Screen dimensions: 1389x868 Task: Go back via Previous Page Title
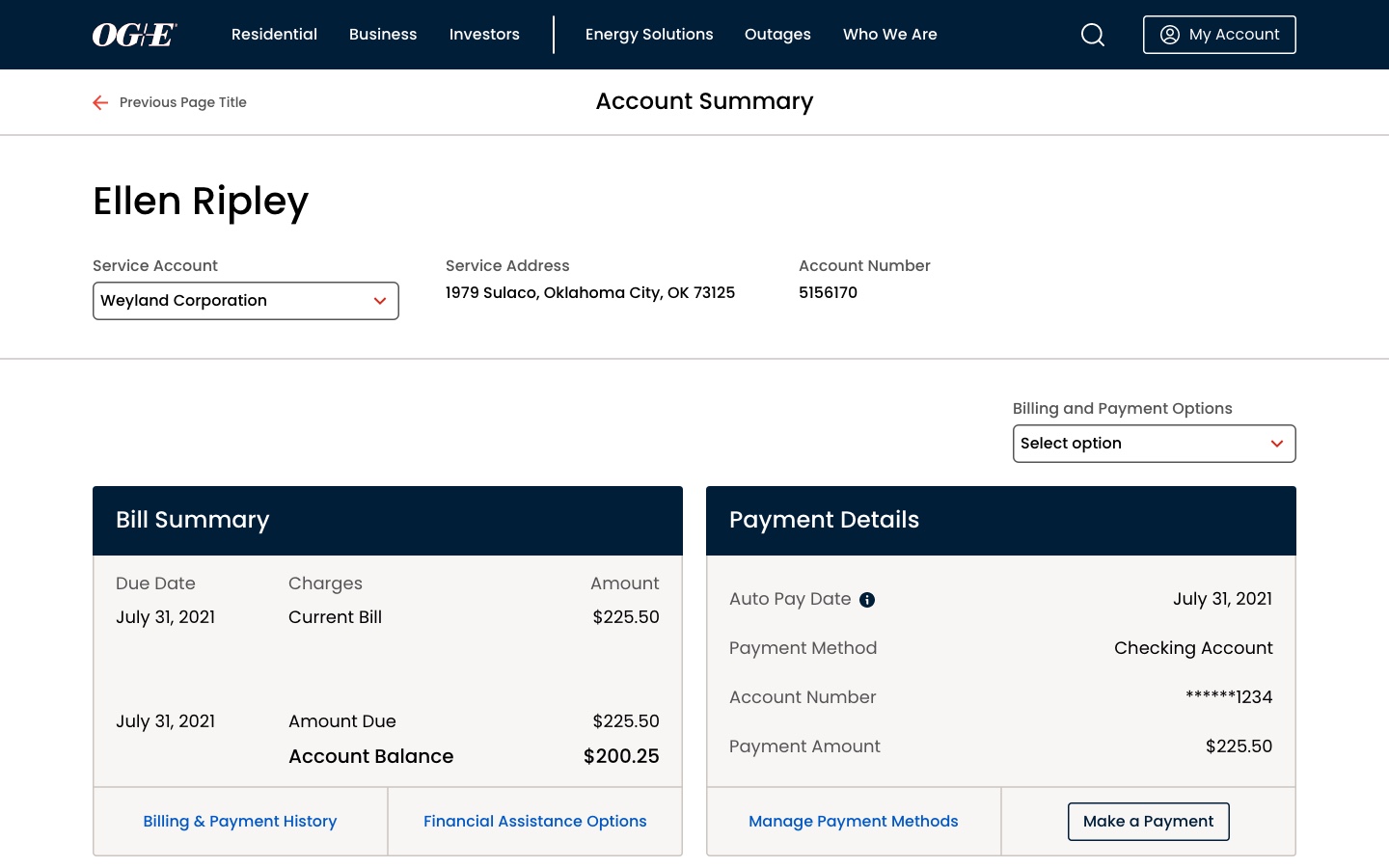pyautogui.click(x=183, y=102)
